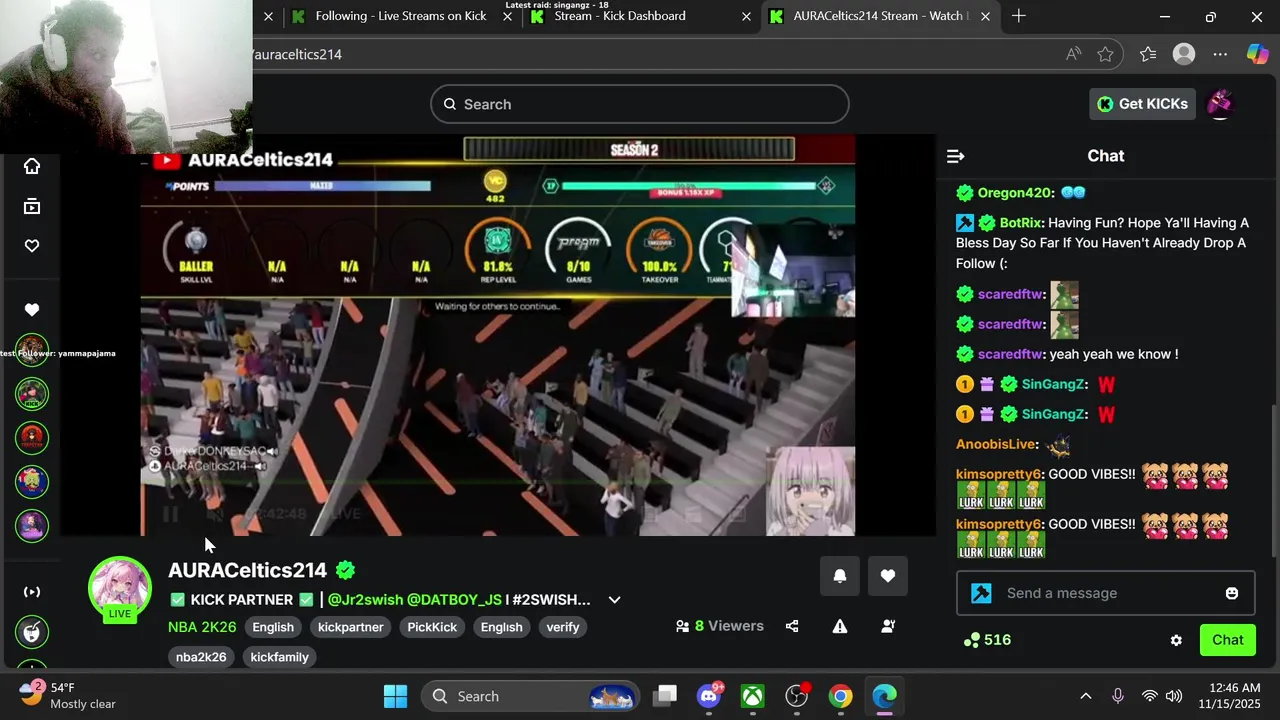Viewport: 1280px width, 720px height.
Task: Report stream with warning triangle icon
Action: click(840, 626)
